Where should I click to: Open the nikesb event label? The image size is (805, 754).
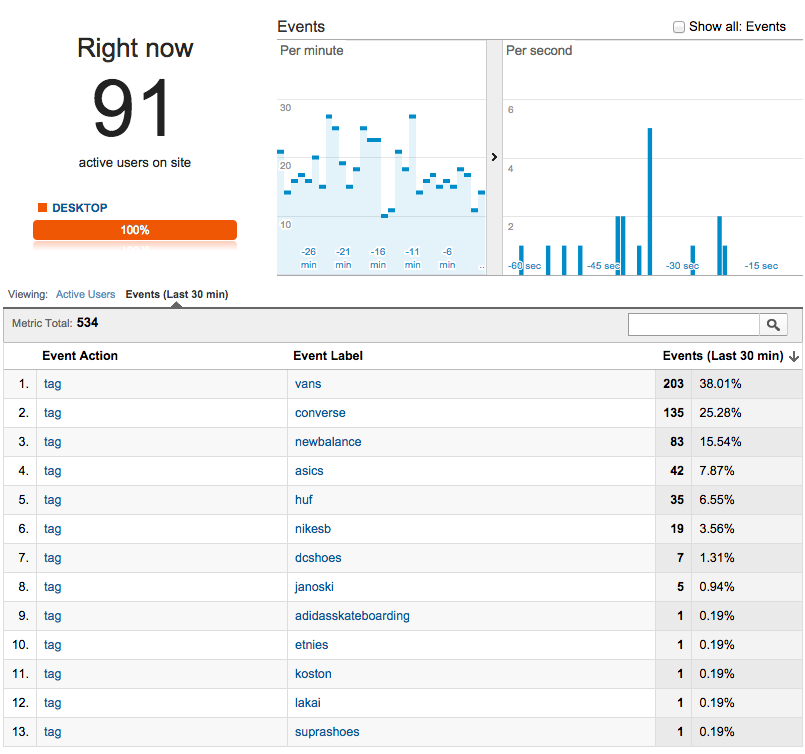(313, 529)
